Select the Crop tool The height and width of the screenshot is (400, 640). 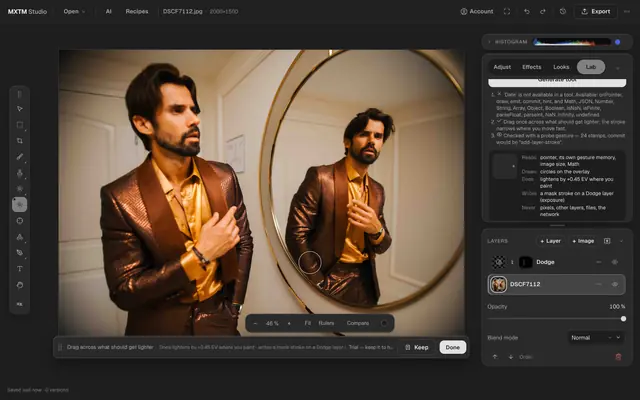[20, 141]
